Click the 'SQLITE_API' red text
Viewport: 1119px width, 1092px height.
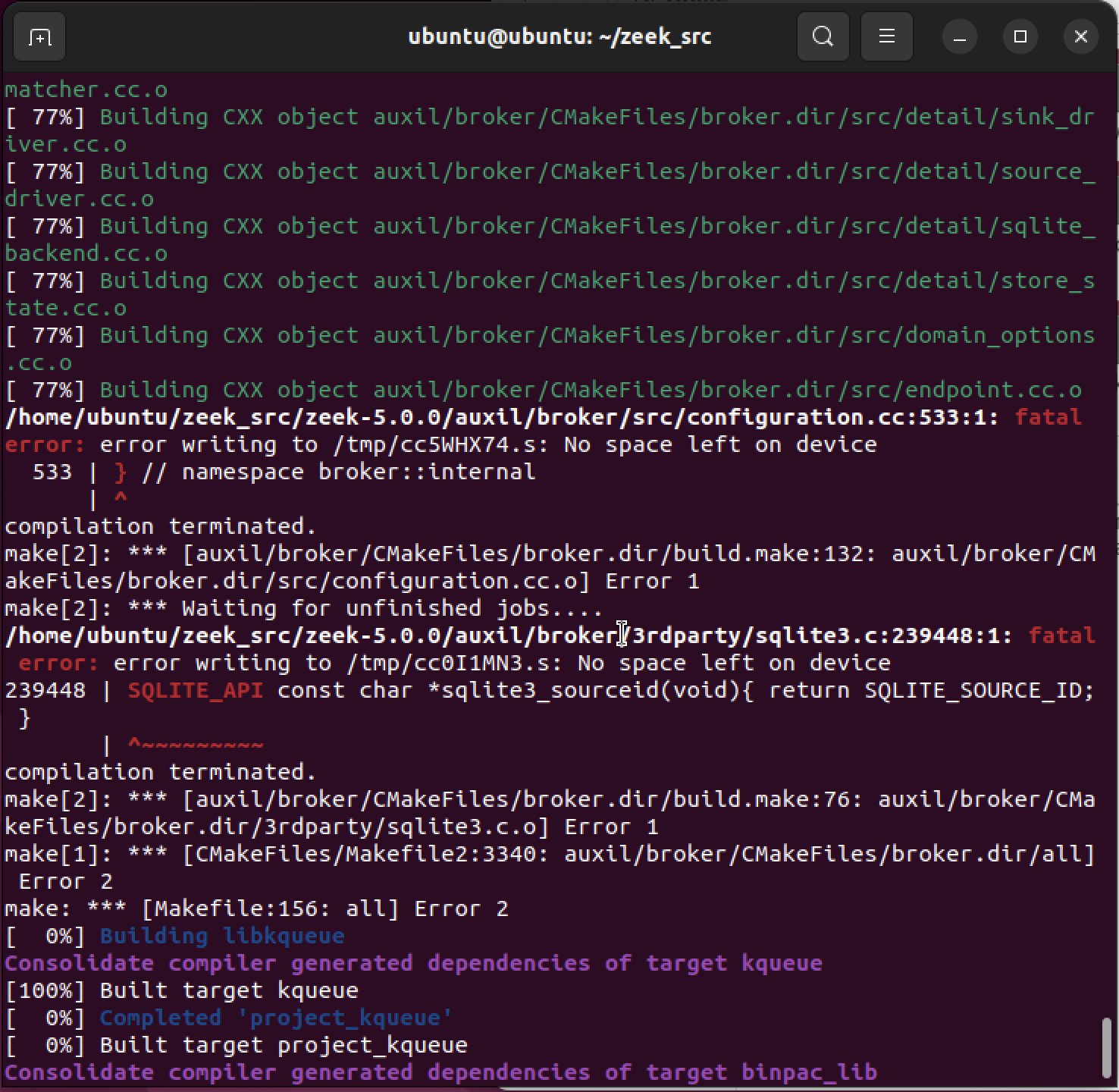click(x=196, y=690)
